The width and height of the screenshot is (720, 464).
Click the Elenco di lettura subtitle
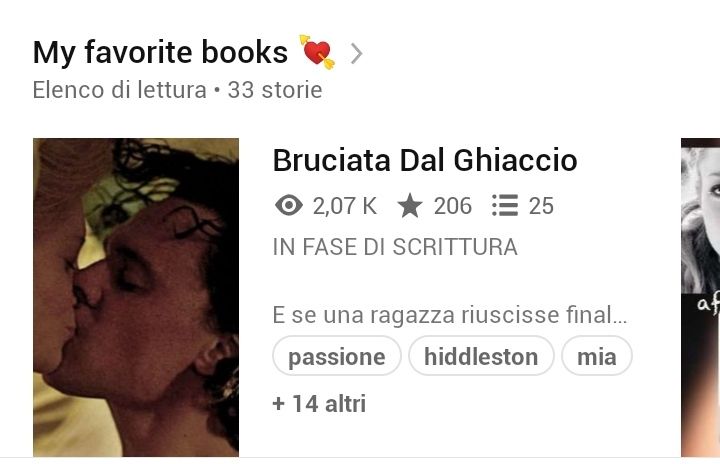click(x=119, y=90)
